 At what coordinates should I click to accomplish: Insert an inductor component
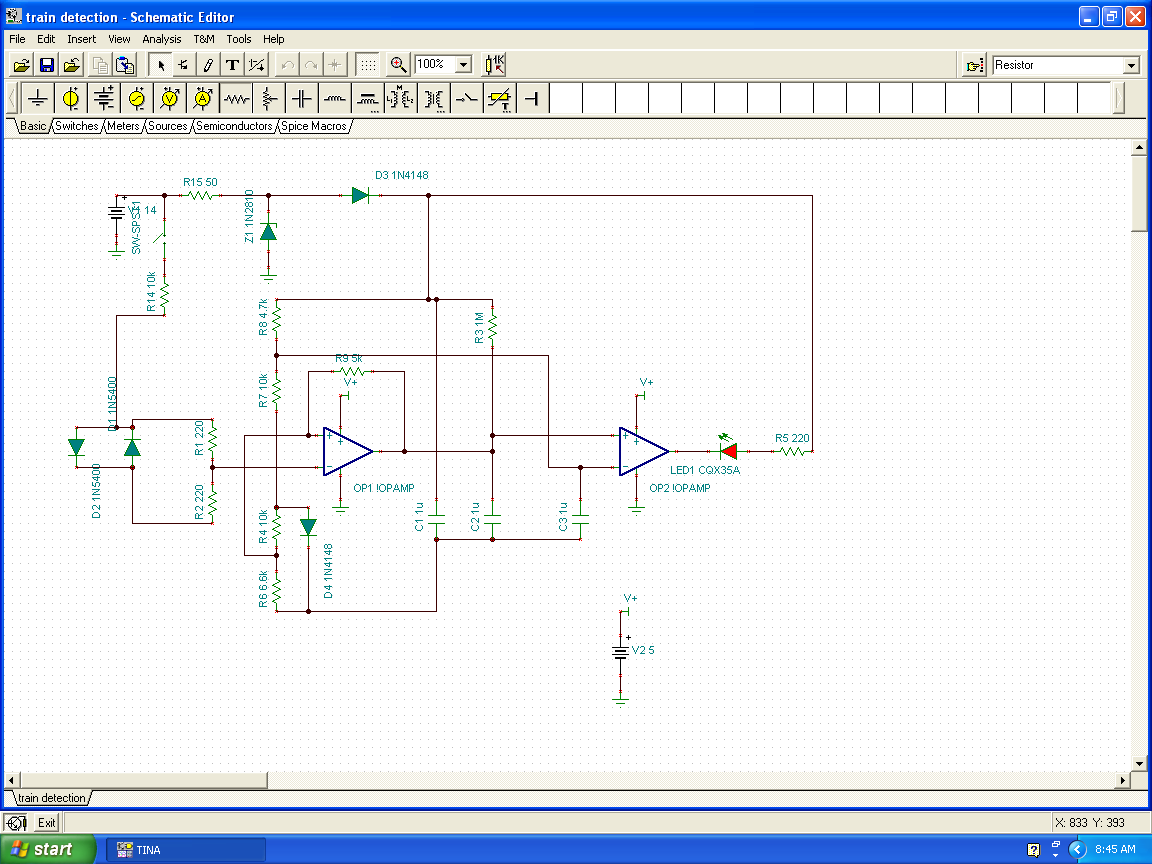pyautogui.click(x=335, y=98)
